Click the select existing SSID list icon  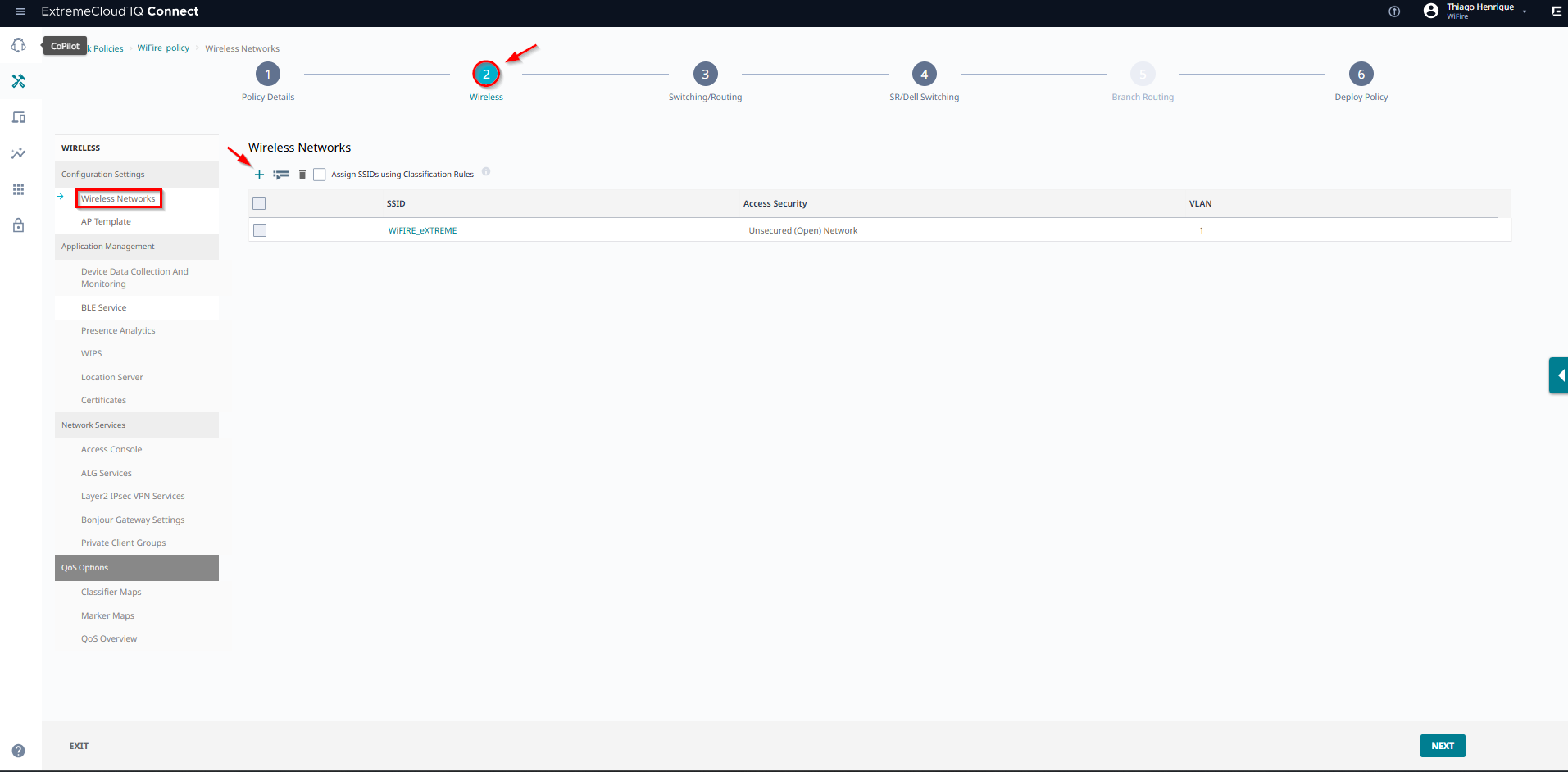281,175
